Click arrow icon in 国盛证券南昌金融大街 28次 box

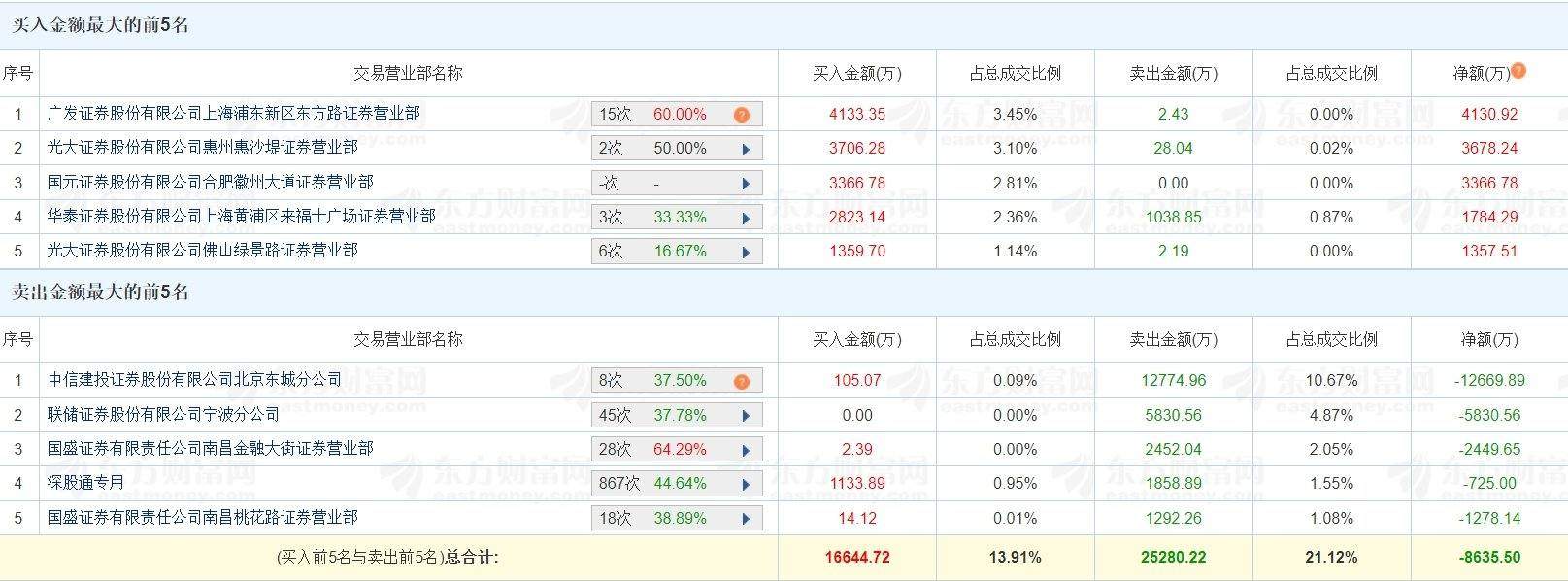point(746,450)
